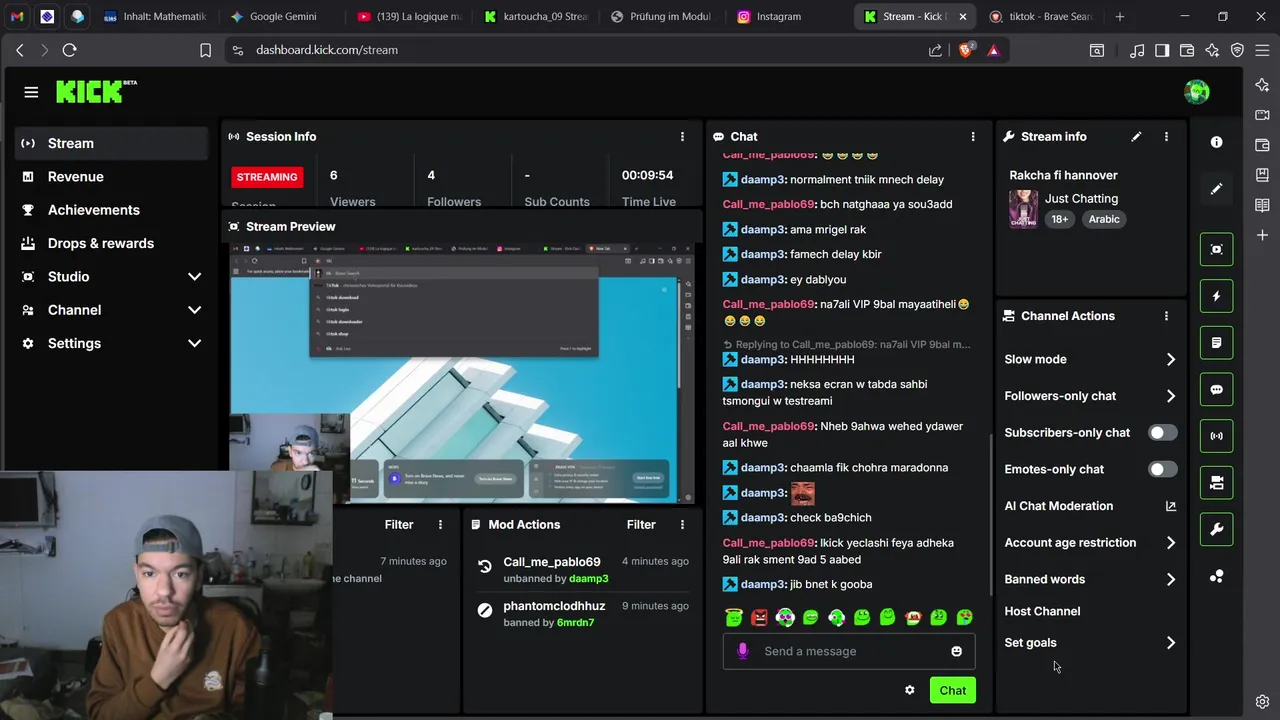Open chat settings gear icon

(909, 690)
